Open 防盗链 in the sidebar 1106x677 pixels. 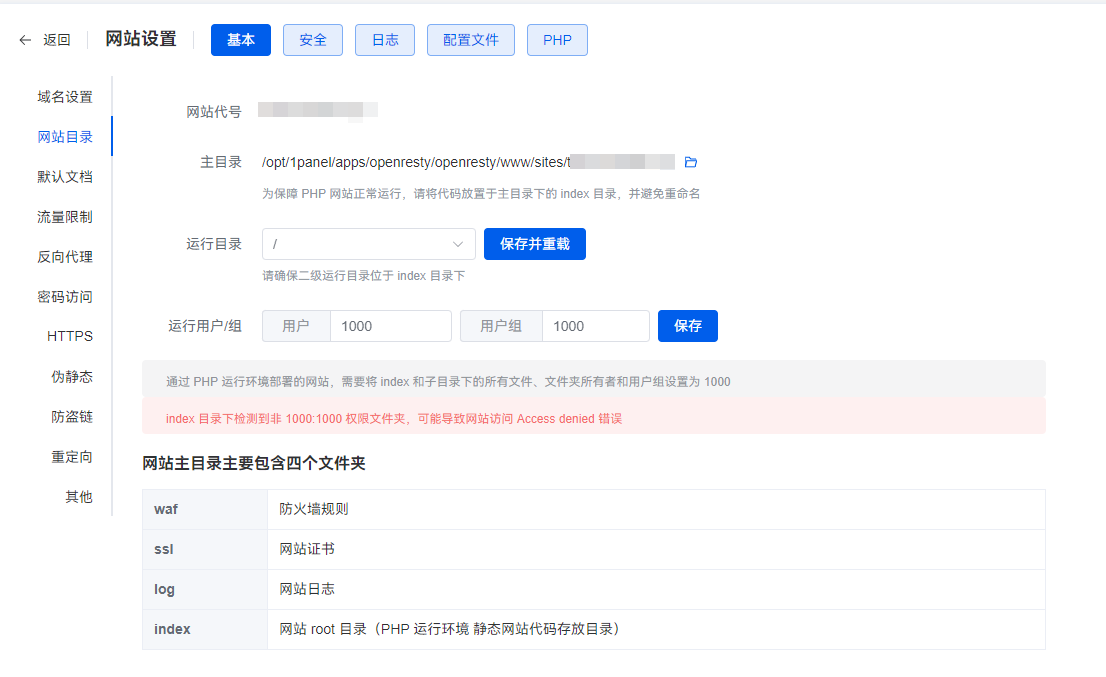(72, 417)
